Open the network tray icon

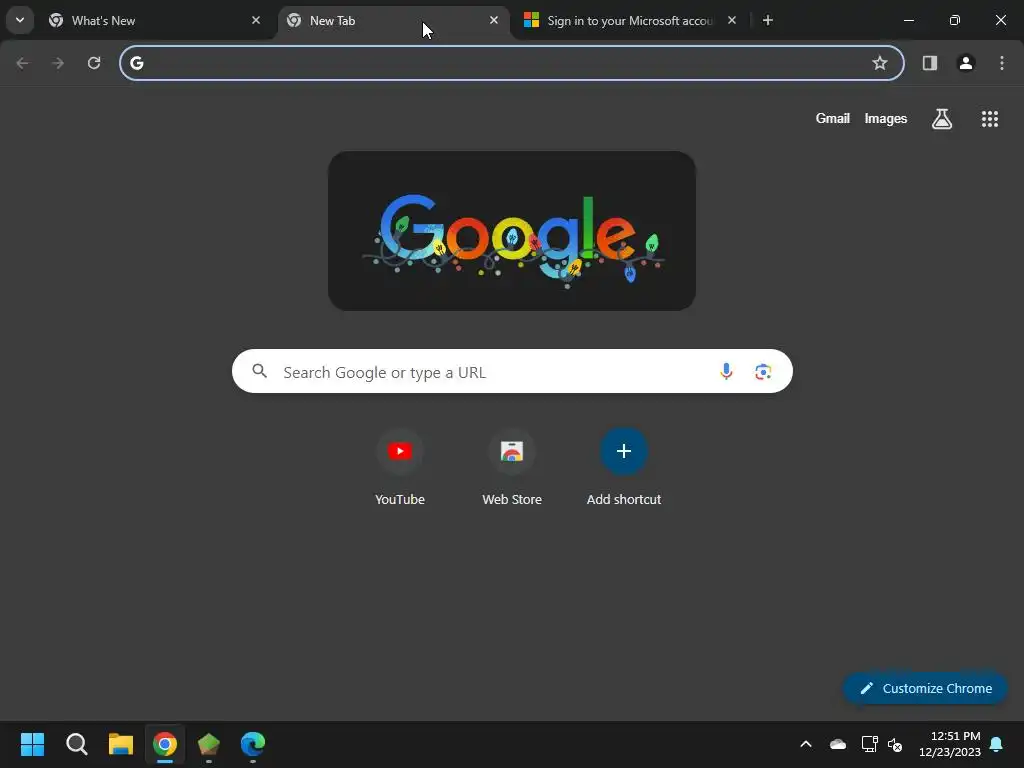click(x=869, y=744)
